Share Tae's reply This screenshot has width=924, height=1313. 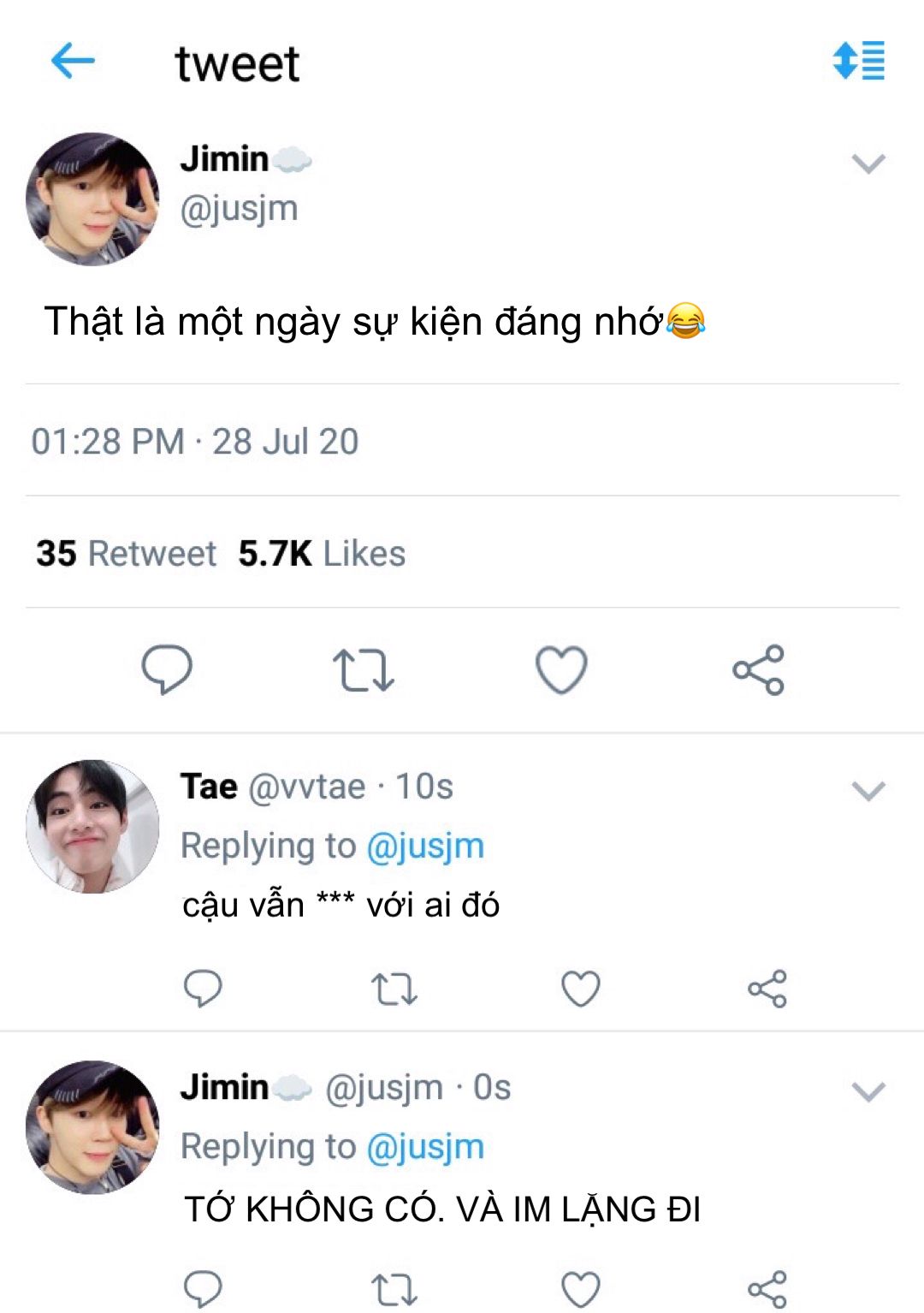click(x=767, y=989)
